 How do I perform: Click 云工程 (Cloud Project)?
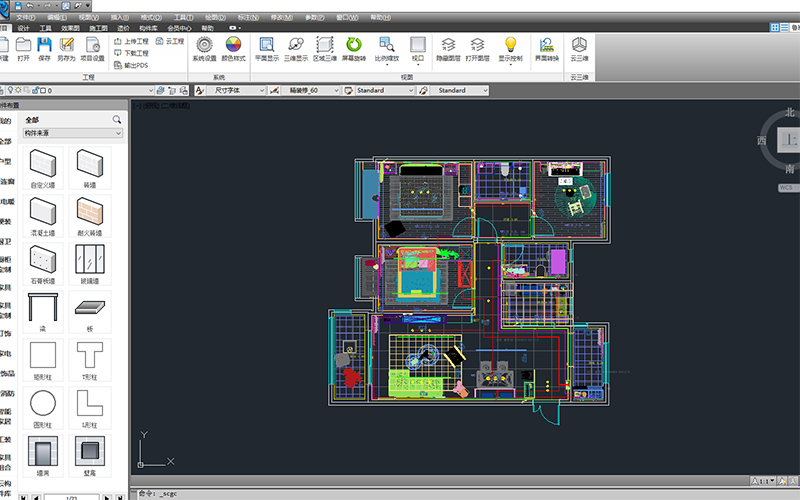[x=169, y=41]
